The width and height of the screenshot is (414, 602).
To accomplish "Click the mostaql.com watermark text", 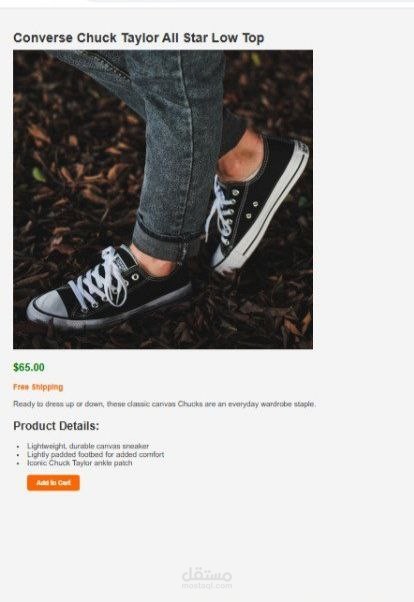I will click(x=207, y=585).
